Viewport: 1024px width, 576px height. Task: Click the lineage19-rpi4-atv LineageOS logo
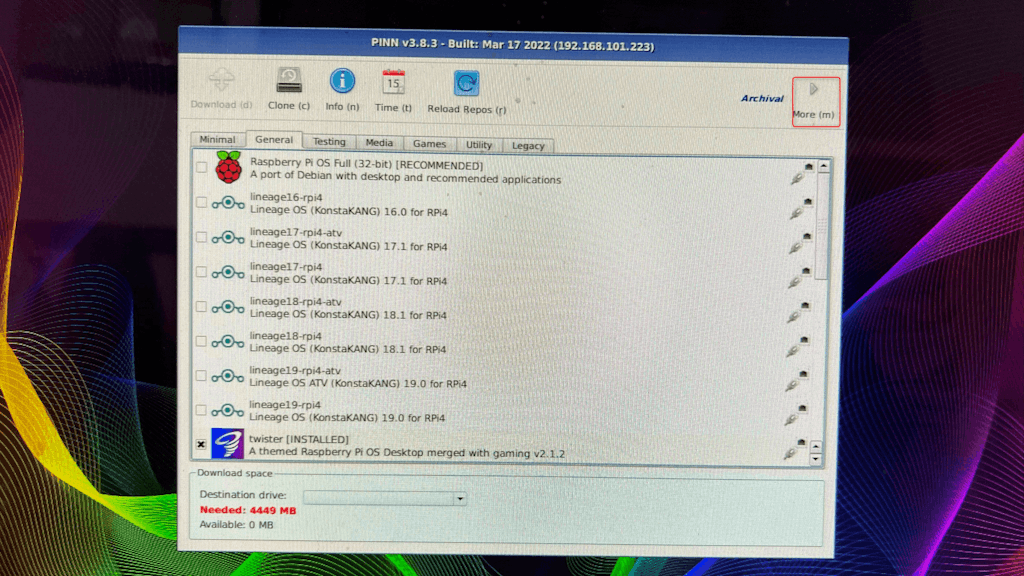point(227,376)
